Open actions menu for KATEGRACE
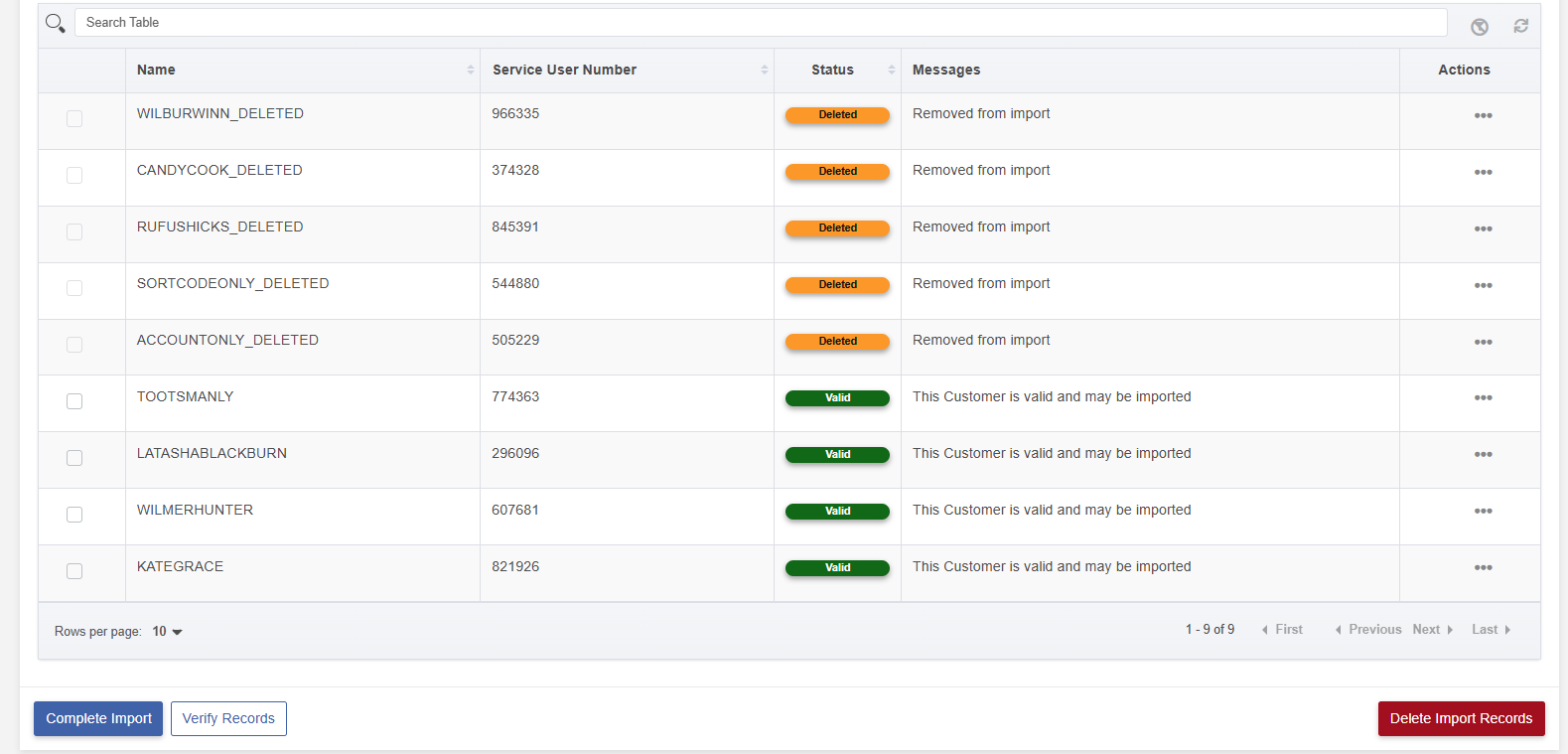Viewport: 1568px width, 754px height. coord(1484,568)
